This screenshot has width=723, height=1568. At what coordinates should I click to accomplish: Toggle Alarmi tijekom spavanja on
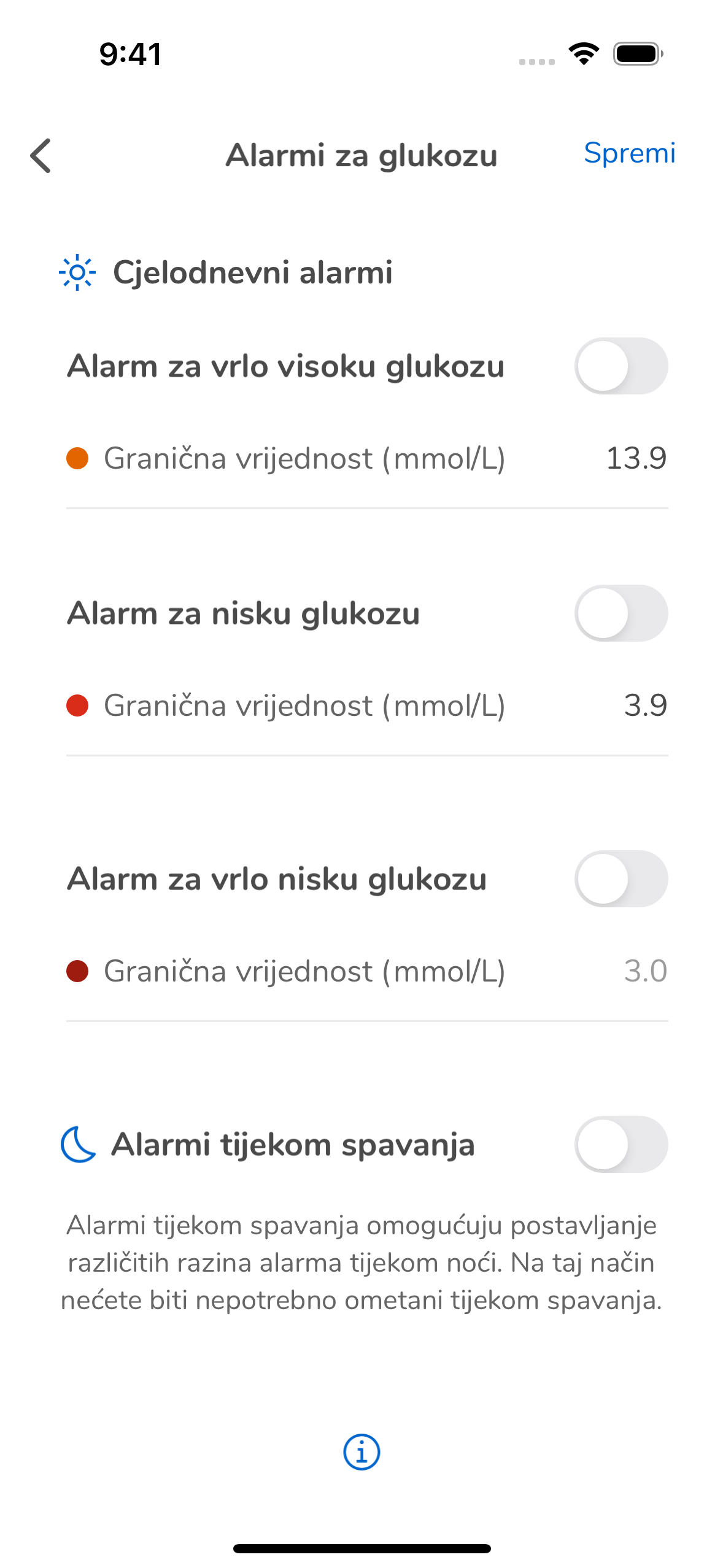tap(621, 1145)
